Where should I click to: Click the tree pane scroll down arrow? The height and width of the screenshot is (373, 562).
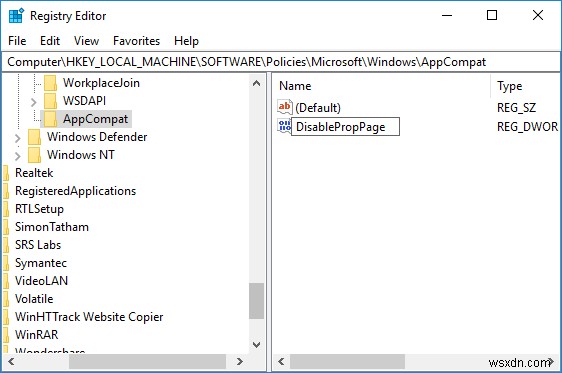tap(257, 345)
